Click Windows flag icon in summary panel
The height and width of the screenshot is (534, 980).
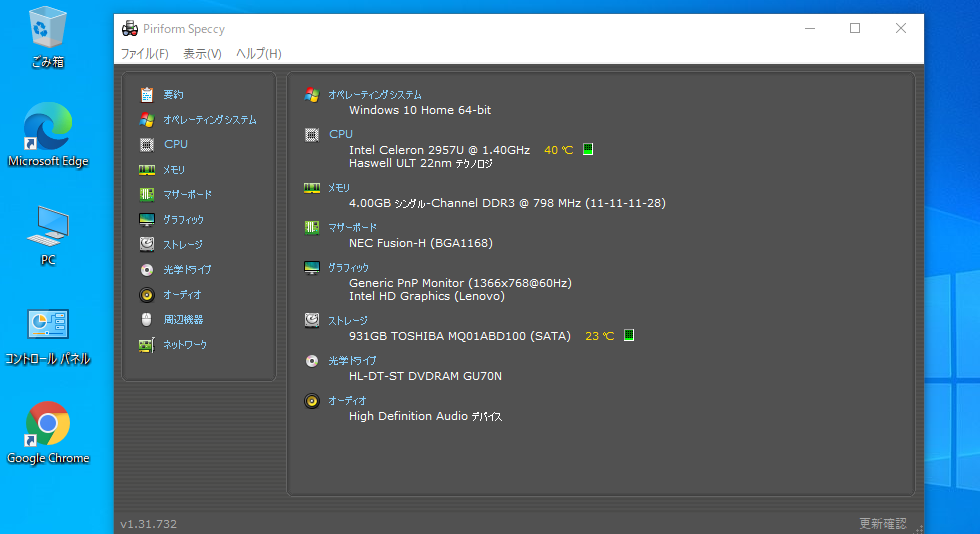[x=312, y=94]
